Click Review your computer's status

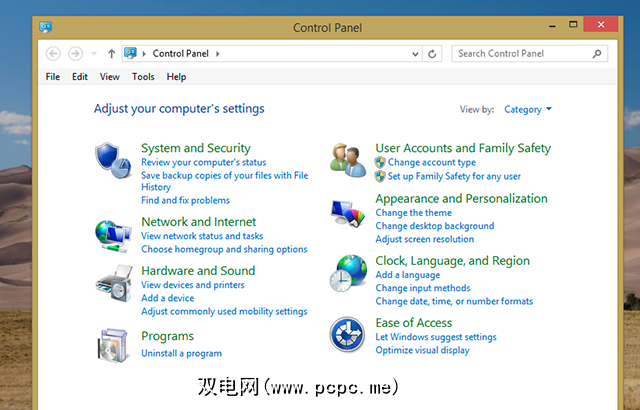204,162
